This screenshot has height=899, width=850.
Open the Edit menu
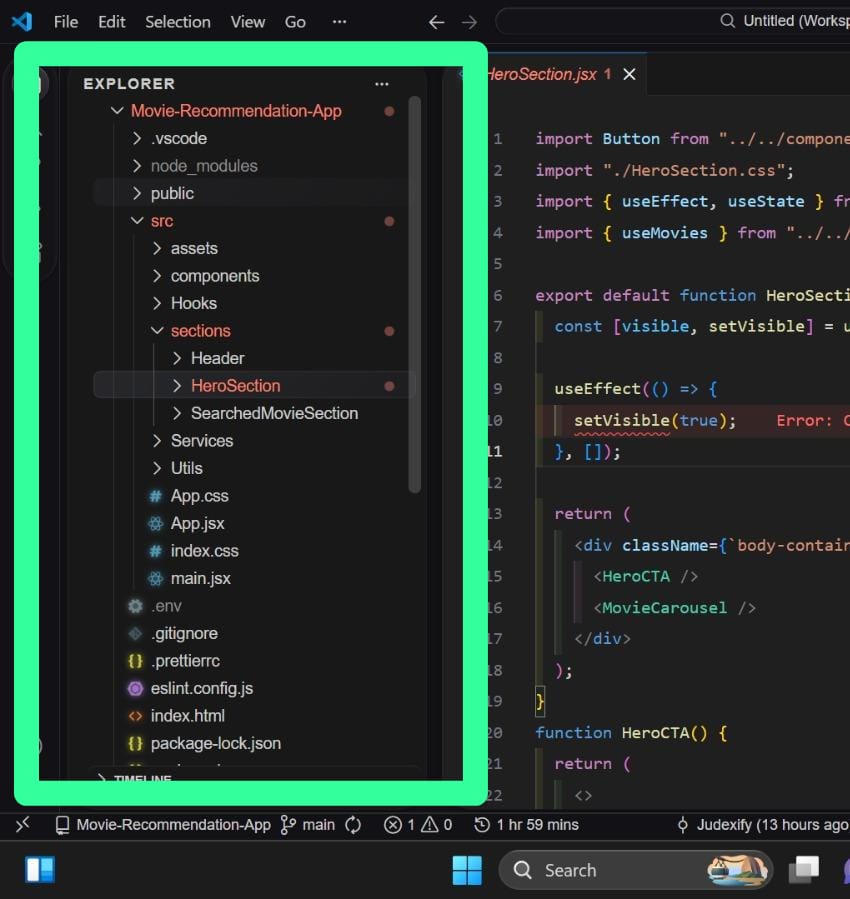click(x=112, y=22)
